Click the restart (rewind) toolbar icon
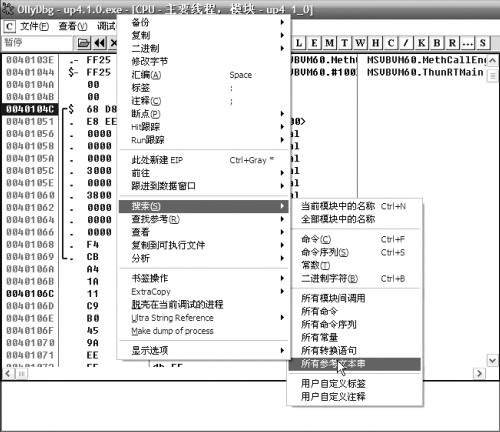This screenshot has width=500, height=432. (x=100, y=43)
